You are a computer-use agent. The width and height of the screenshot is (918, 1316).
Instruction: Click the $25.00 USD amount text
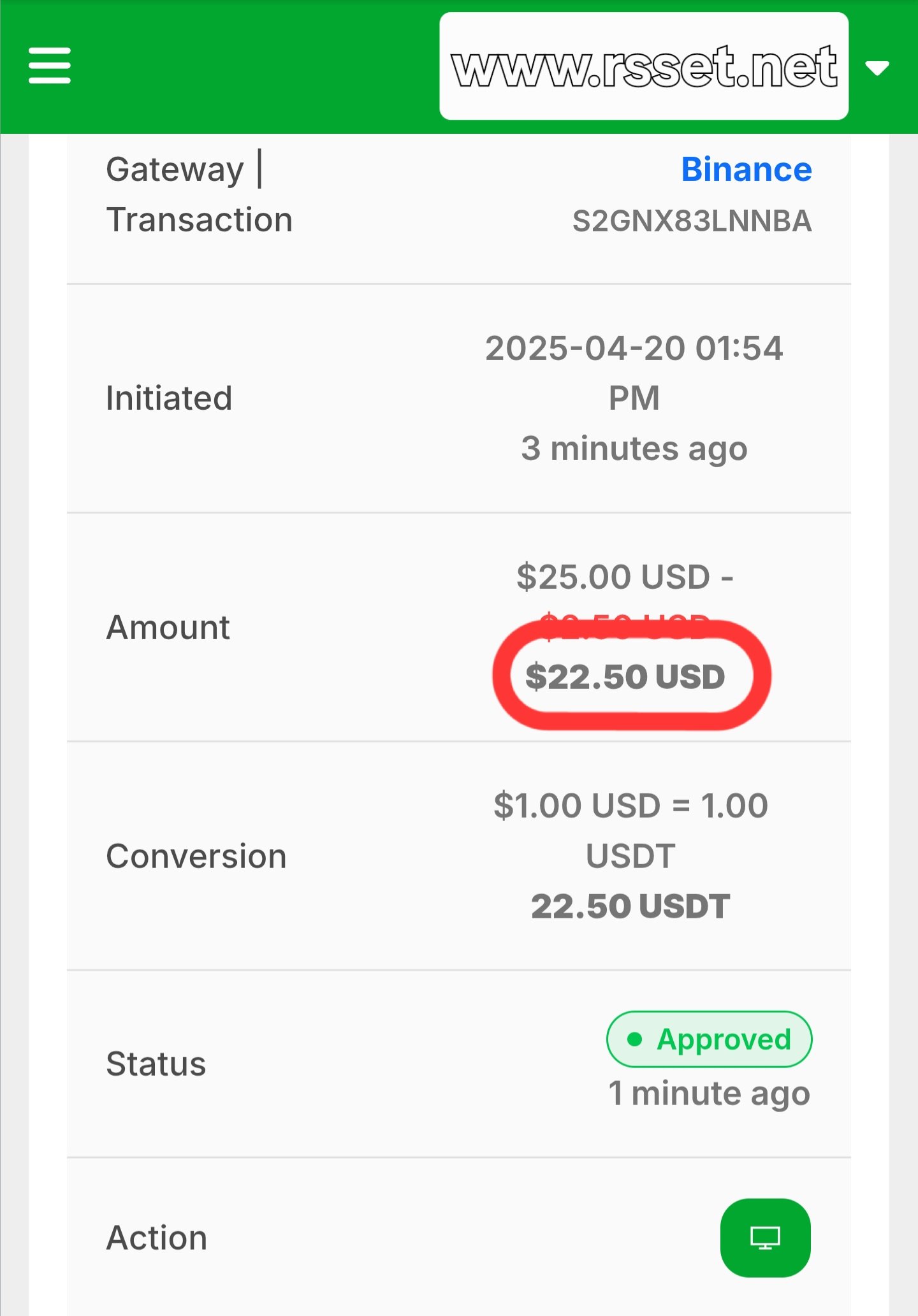point(613,577)
